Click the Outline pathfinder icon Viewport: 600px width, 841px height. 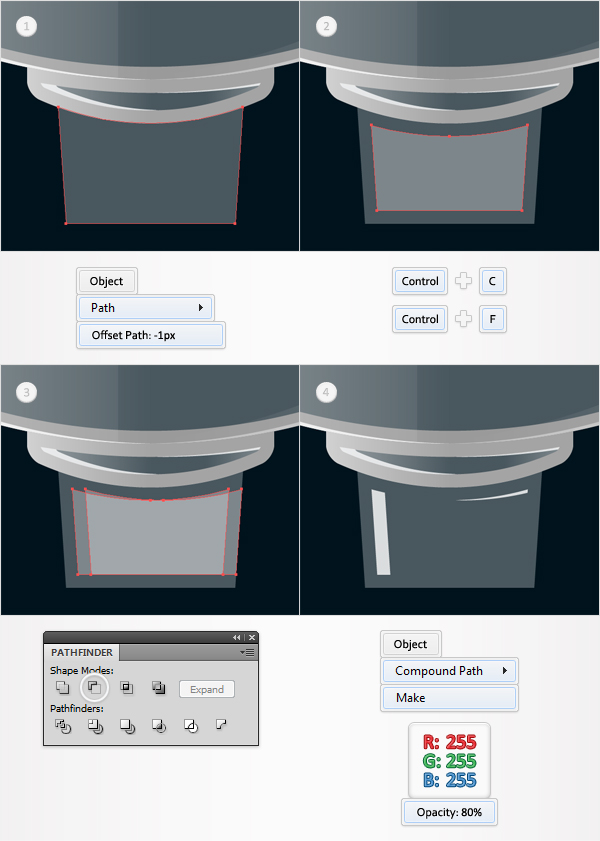pos(191,726)
